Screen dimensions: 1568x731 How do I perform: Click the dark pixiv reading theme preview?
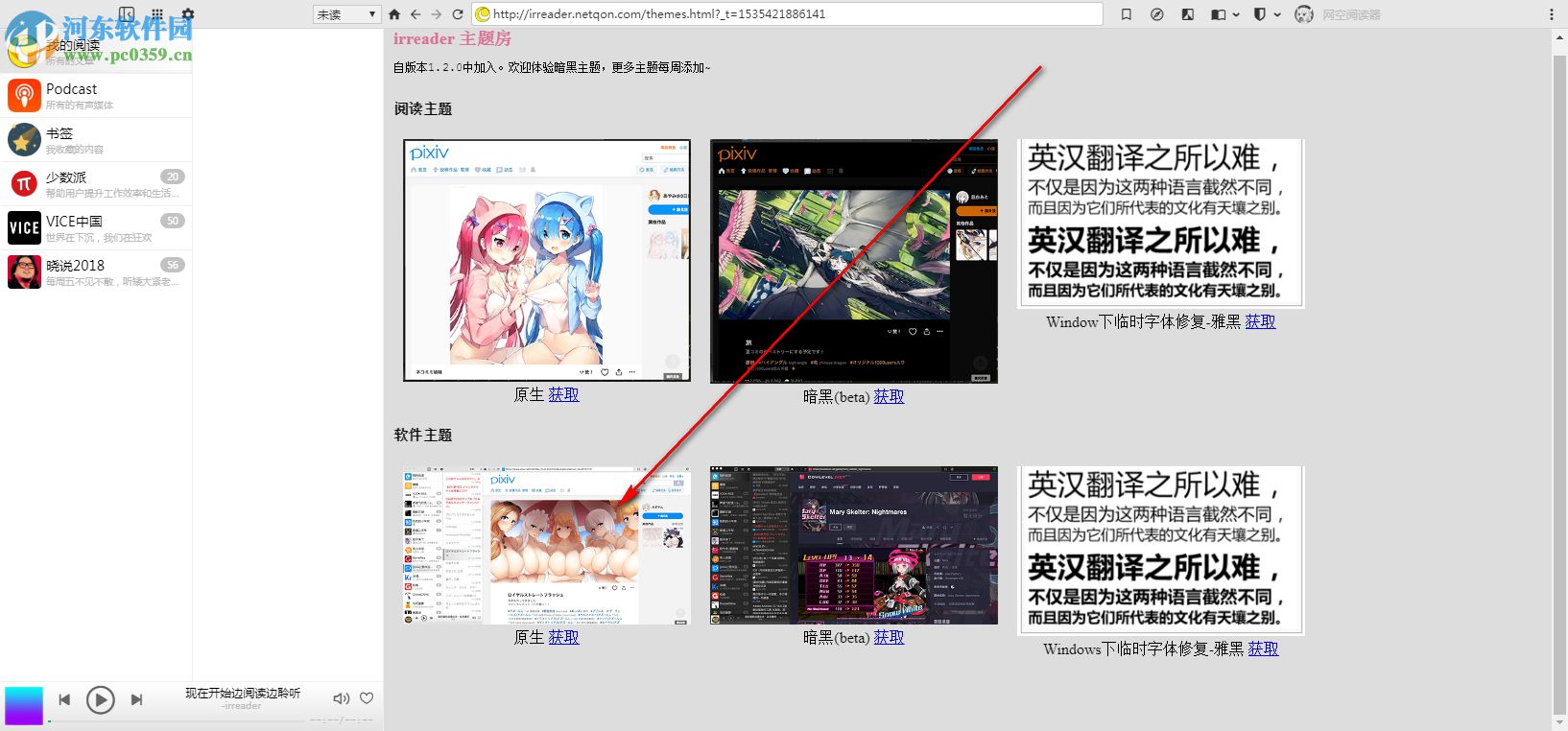(x=854, y=261)
